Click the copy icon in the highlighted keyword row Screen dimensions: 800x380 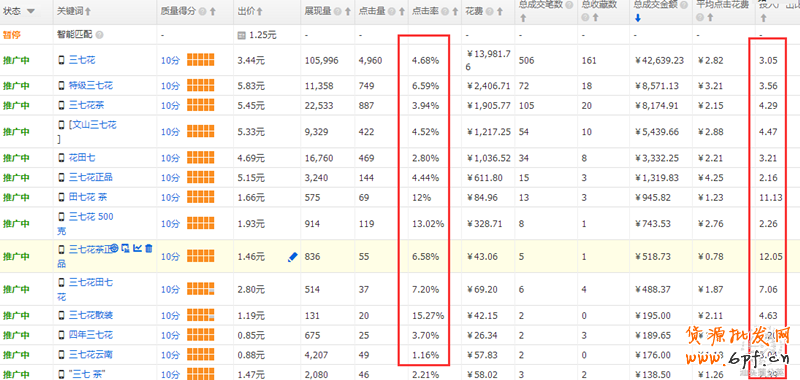click(126, 248)
